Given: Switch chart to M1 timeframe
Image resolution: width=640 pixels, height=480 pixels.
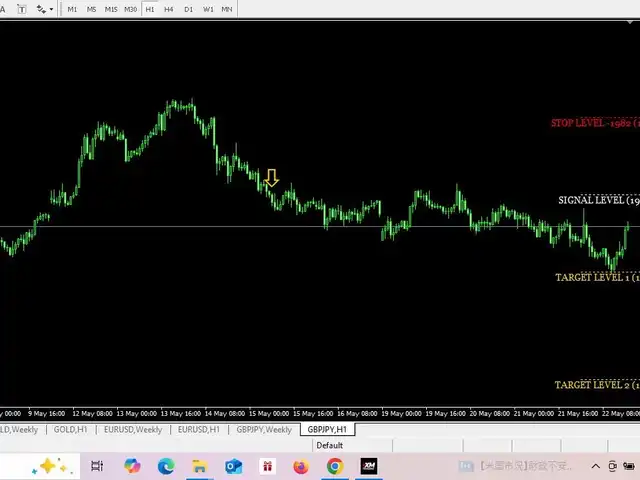Looking at the screenshot, I should click(x=73, y=9).
